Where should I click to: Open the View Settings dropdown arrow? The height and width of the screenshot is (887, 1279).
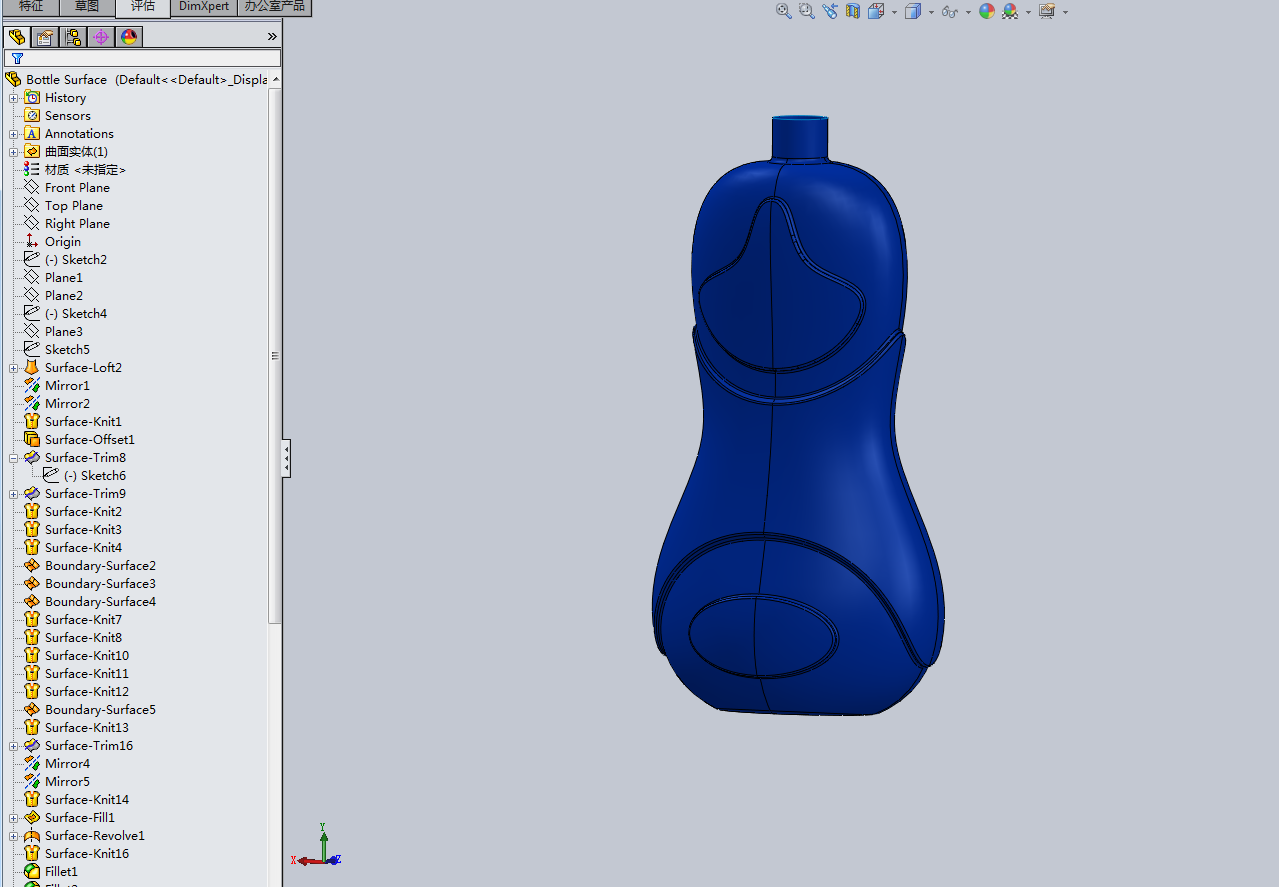tap(1065, 13)
